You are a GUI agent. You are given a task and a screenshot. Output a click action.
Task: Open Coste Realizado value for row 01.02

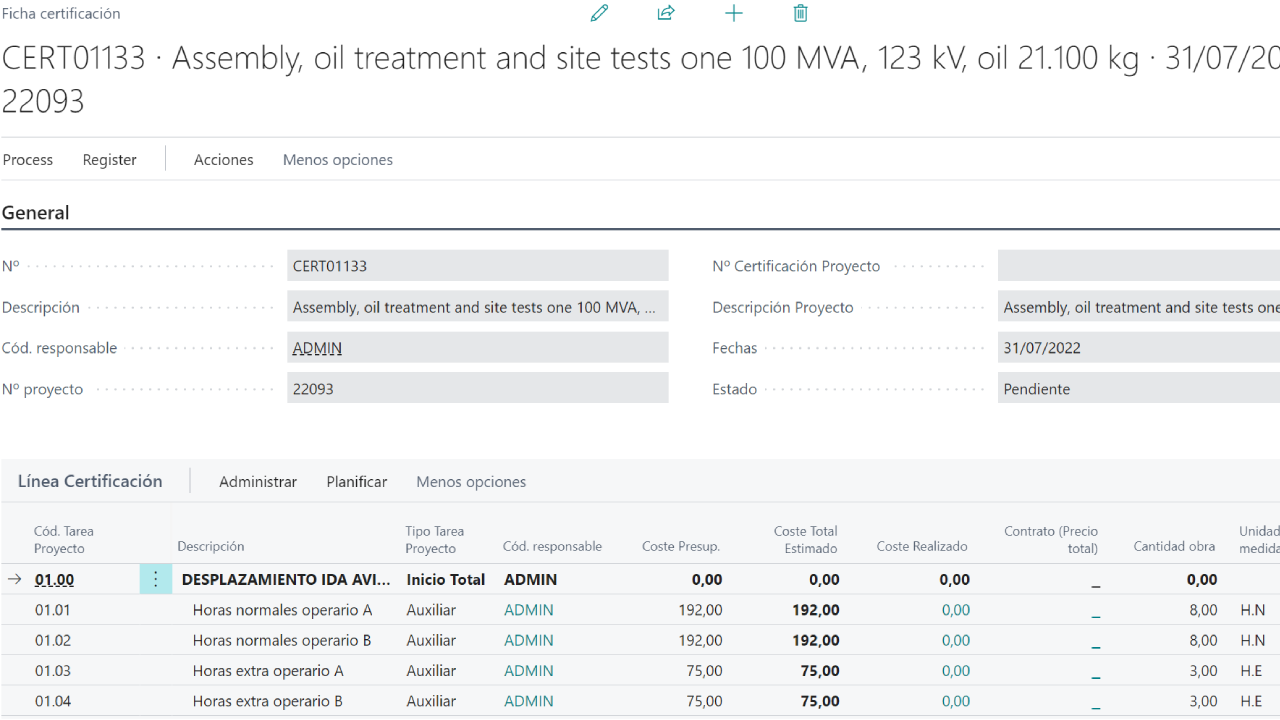955,640
